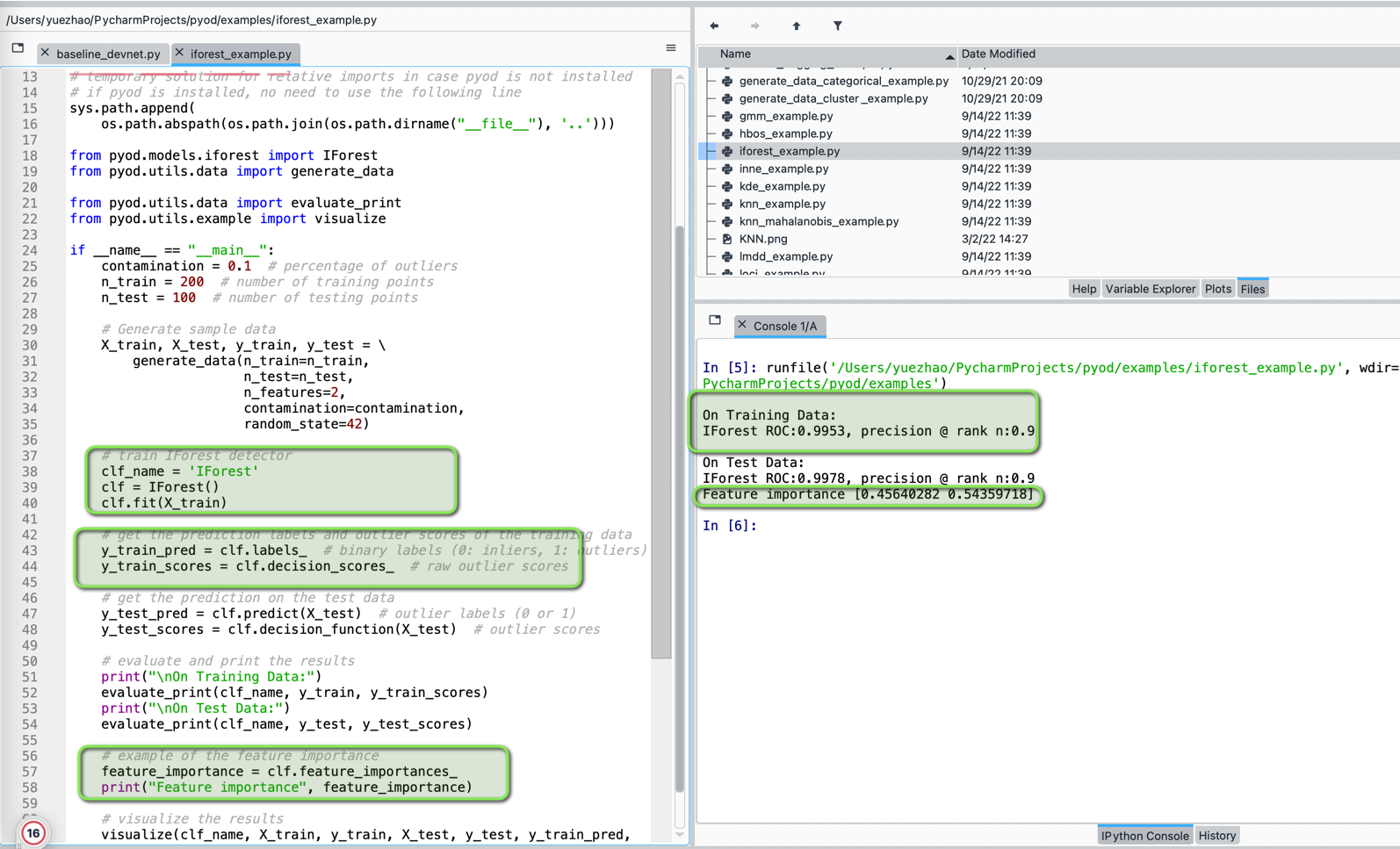
Task: Switch to the Plots tab
Action: pos(1217,289)
